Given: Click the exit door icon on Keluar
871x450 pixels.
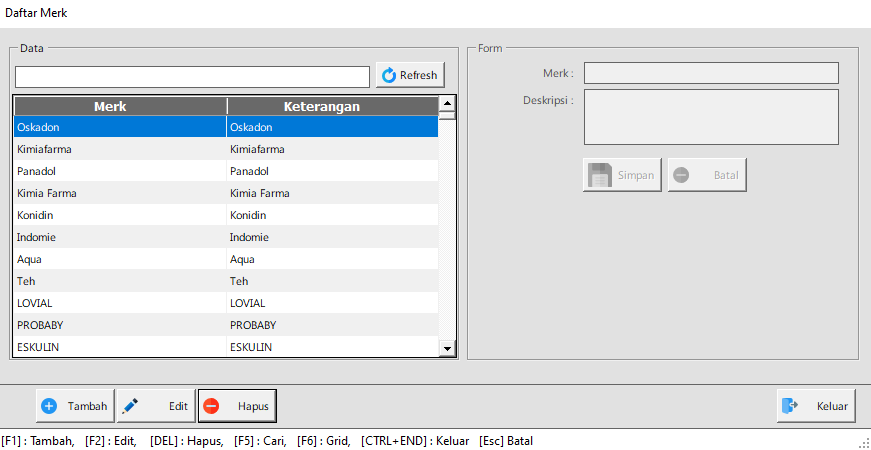Looking at the screenshot, I should click(x=790, y=406).
